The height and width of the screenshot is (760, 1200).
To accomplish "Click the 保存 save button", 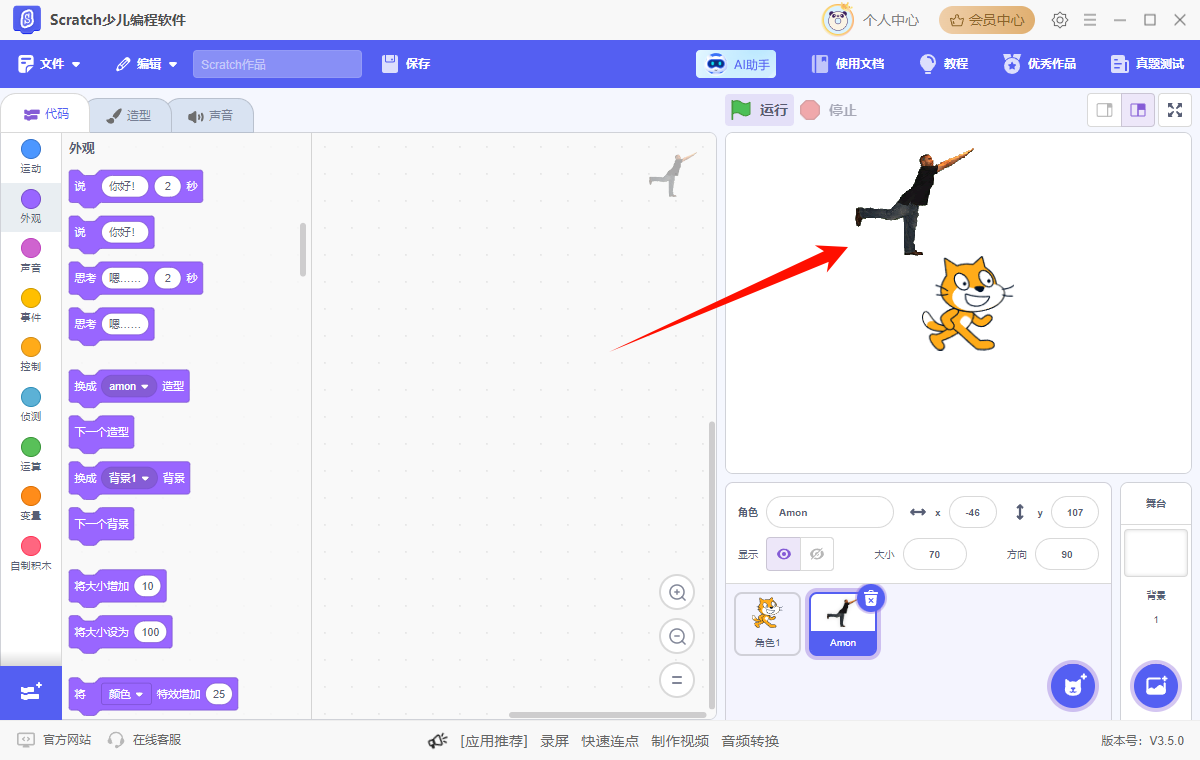I will tap(406, 64).
